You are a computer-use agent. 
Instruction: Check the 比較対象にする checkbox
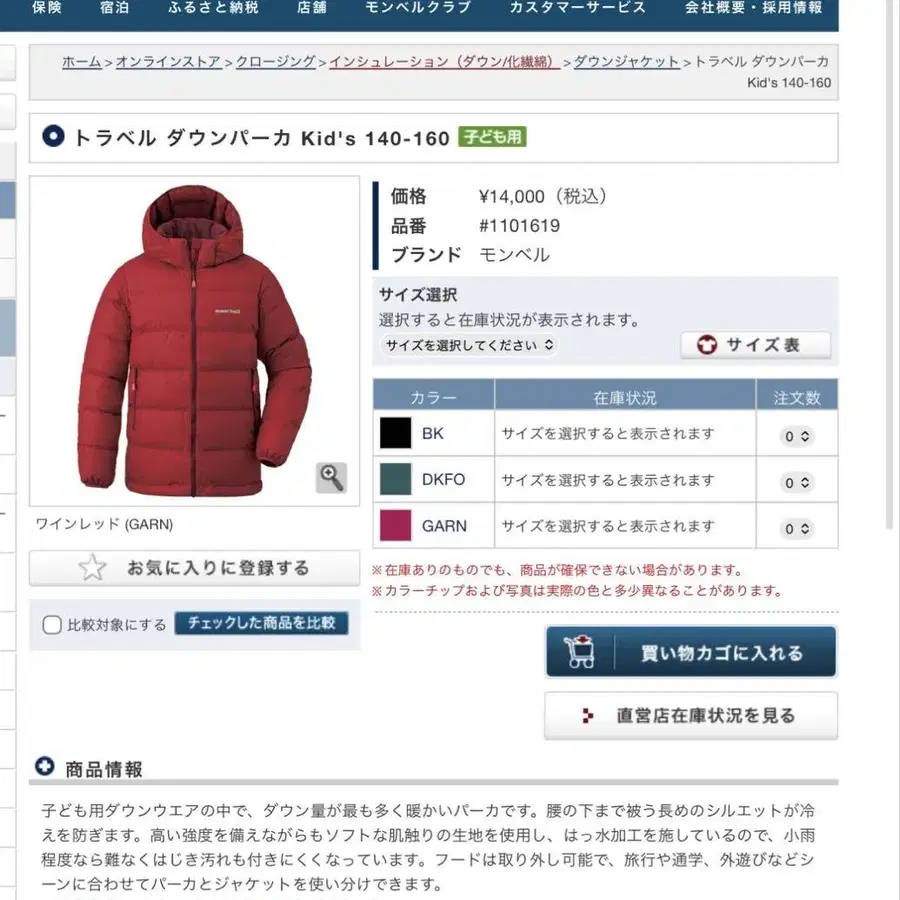(52, 624)
